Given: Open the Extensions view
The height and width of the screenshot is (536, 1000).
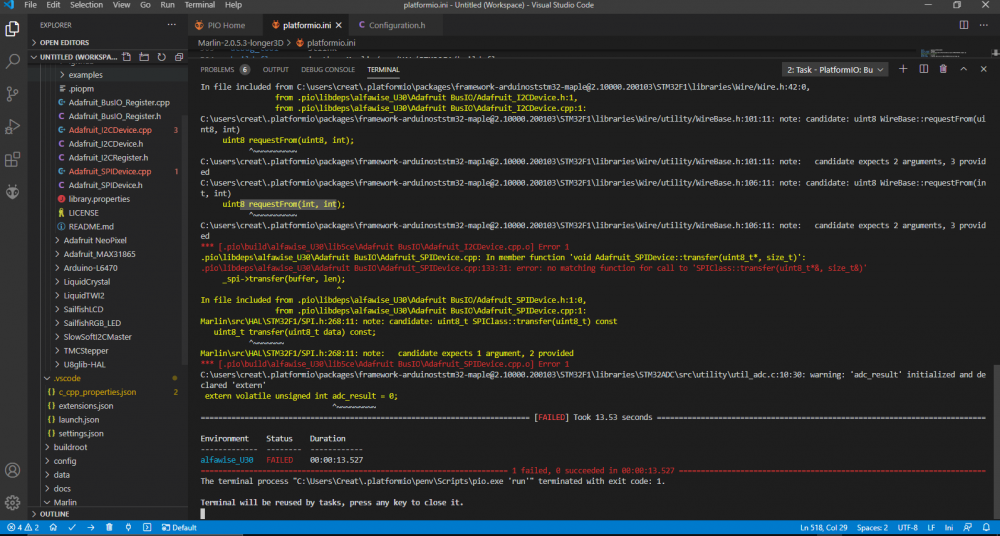Looking at the screenshot, I should pos(12,160).
